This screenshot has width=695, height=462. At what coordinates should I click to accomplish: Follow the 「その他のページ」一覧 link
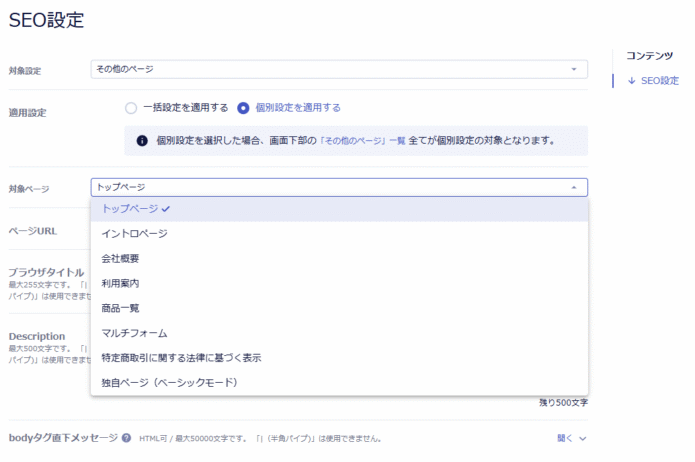coord(362,141)
